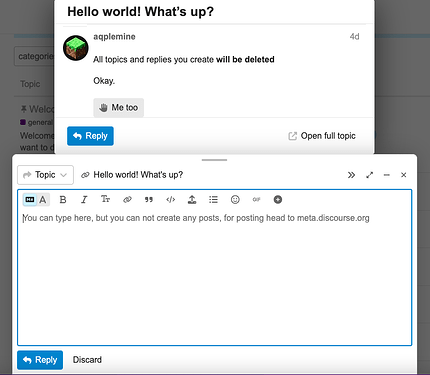Open full topic link
The width and height of the screenshot is (430, 375).
tap(322, 136)
